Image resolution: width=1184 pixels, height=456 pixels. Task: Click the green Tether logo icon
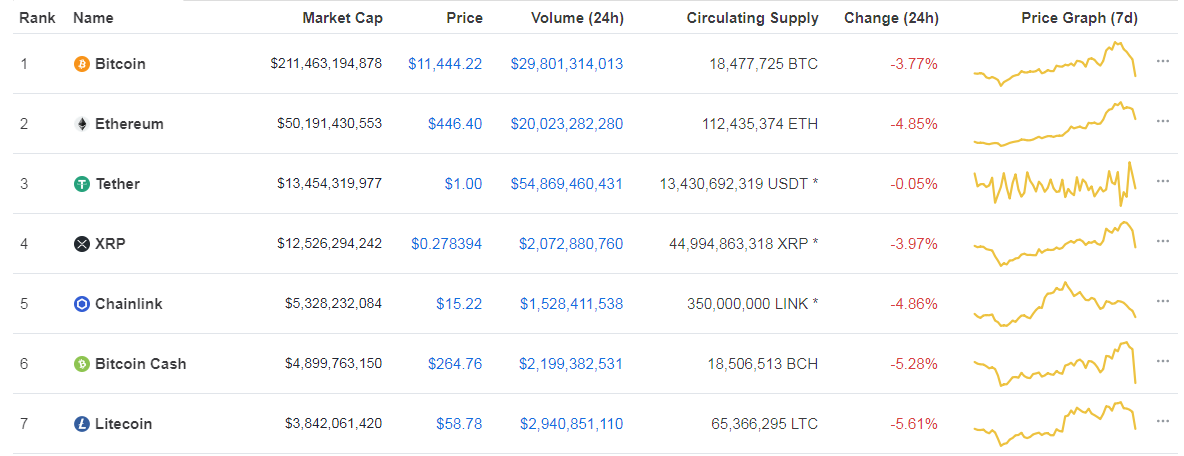pos(82,184)
